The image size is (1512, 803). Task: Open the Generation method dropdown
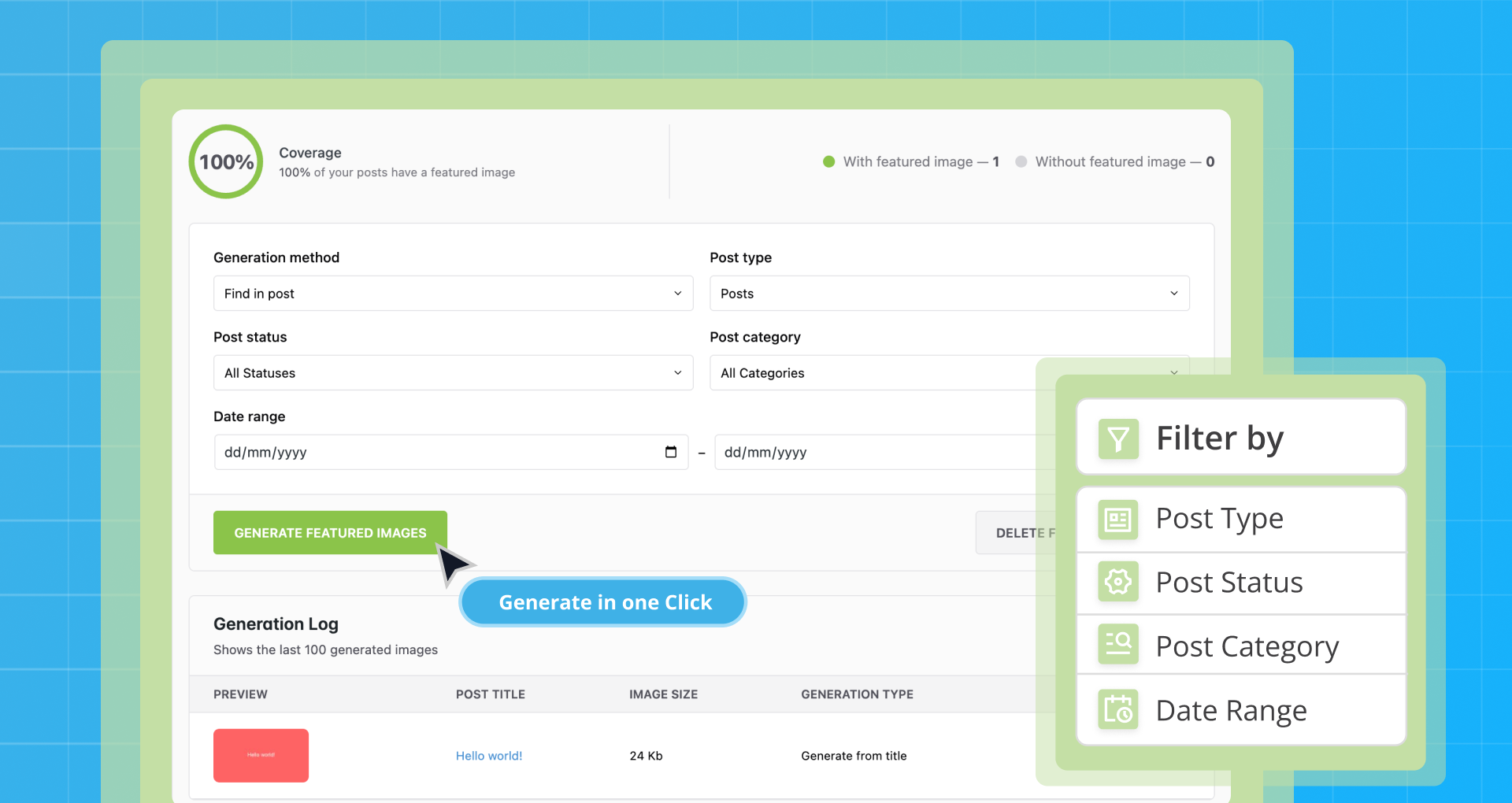coord(453,293)
